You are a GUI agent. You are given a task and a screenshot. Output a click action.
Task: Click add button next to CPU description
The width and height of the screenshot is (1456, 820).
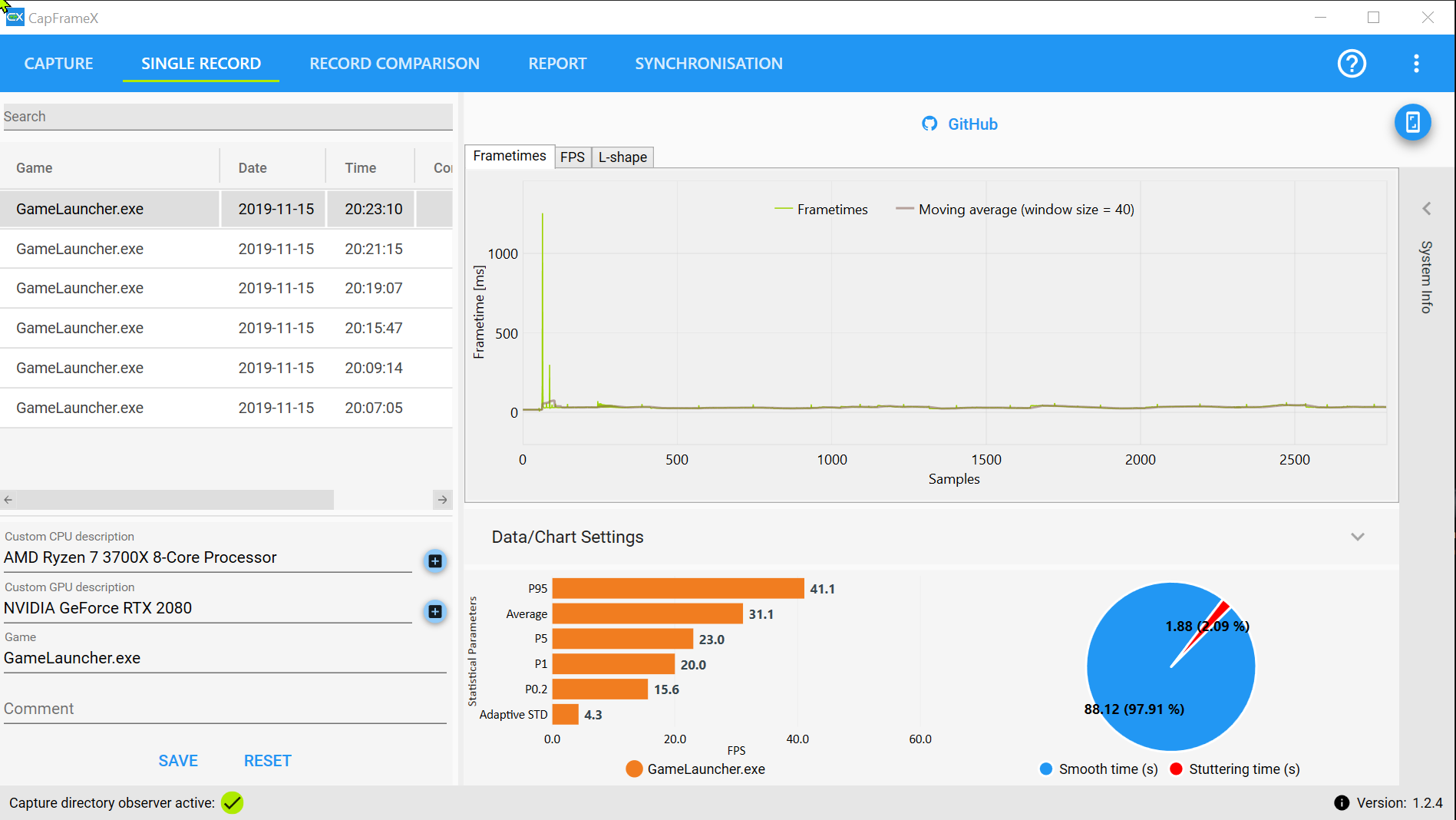(435, 561)
